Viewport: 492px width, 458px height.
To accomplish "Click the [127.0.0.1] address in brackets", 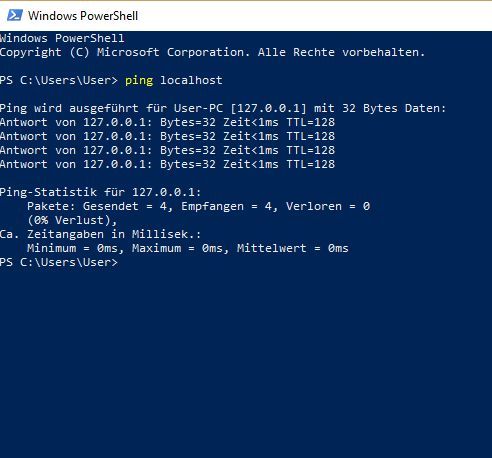I will pyautogui.click(x=268, y=108).
